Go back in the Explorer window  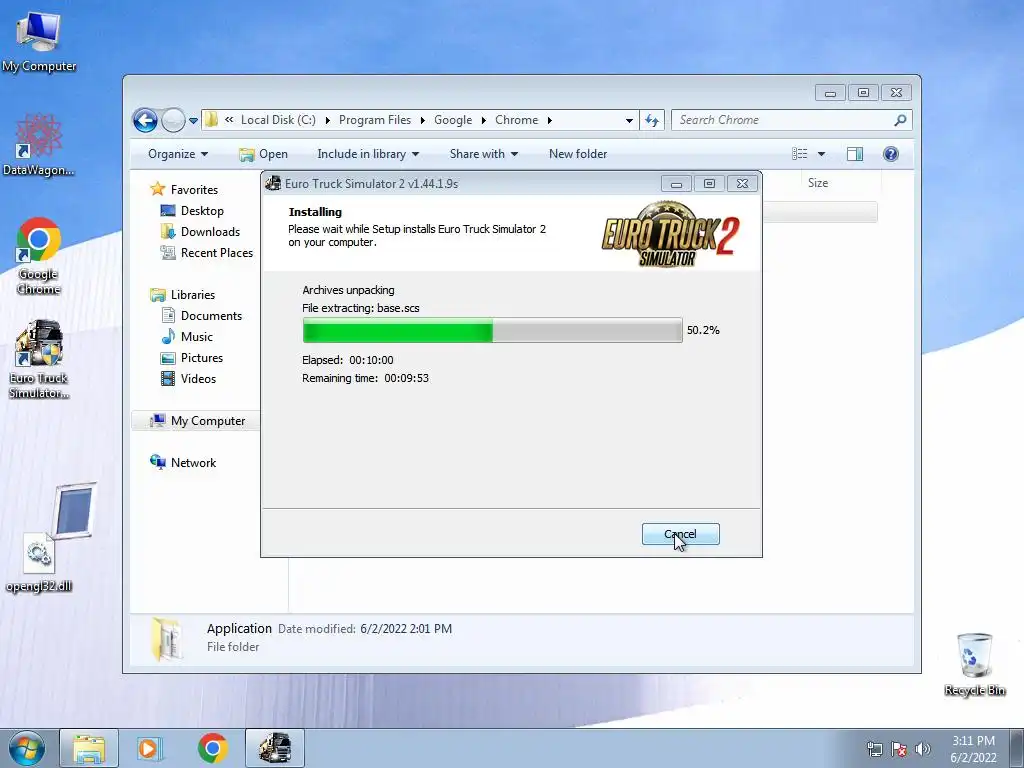point(145,120)
